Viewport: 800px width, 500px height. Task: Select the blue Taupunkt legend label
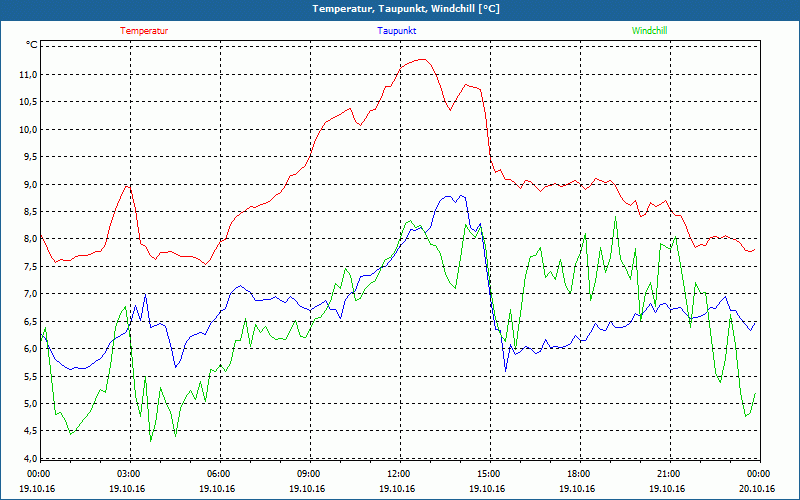click(x=396, y=31)
